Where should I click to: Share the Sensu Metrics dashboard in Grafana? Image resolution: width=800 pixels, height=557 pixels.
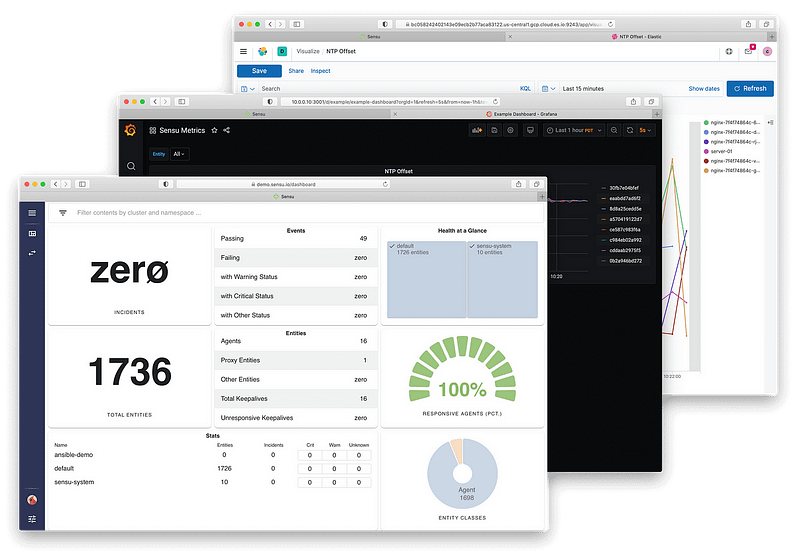point(227,131)
